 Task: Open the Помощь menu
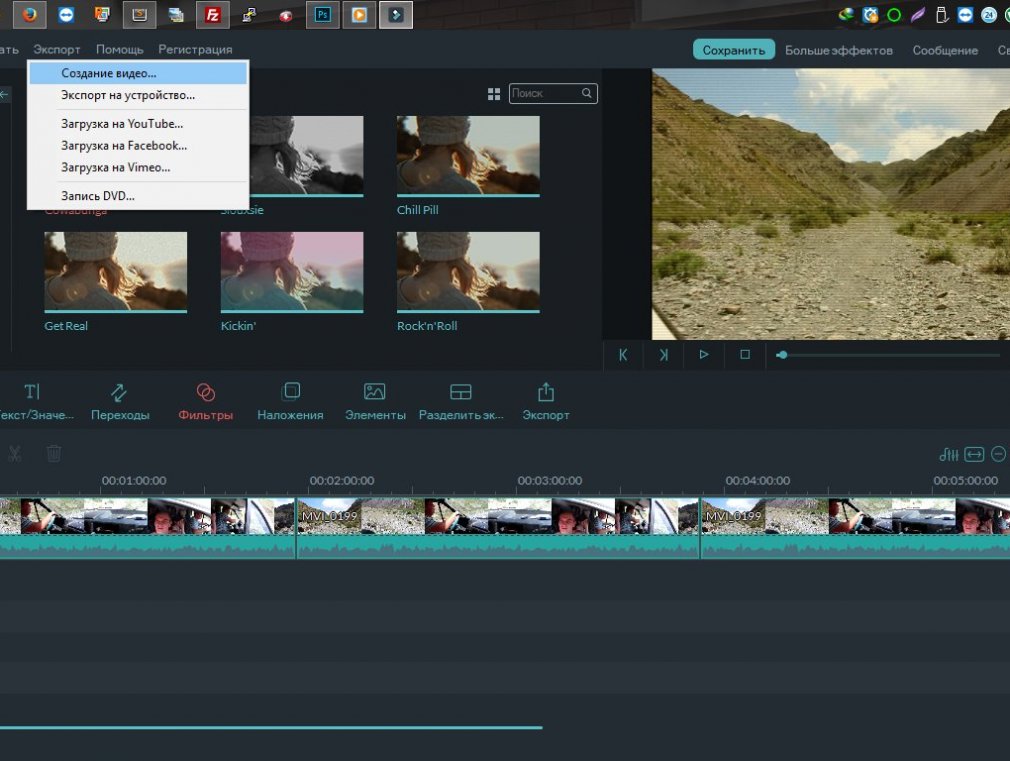point(120,49)
